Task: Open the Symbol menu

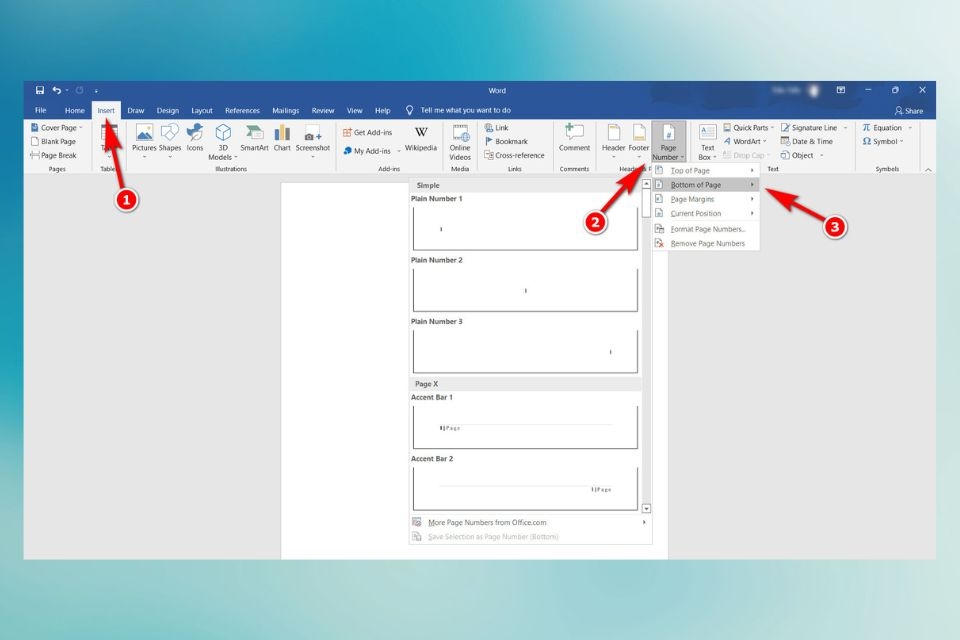Action: click(x=883, y=141)
